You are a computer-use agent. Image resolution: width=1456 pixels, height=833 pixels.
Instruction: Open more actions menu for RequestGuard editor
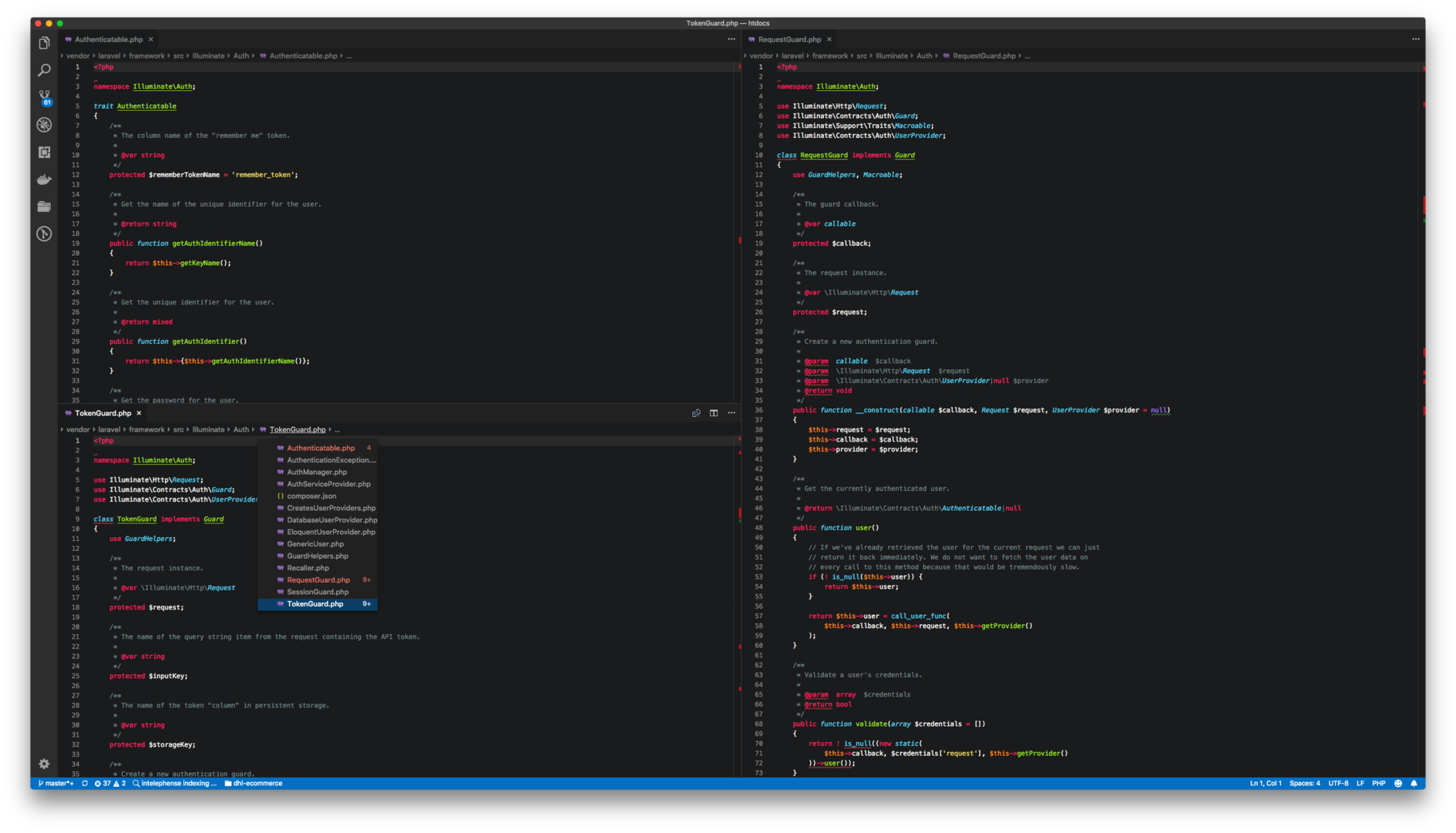coord(1415,39)
